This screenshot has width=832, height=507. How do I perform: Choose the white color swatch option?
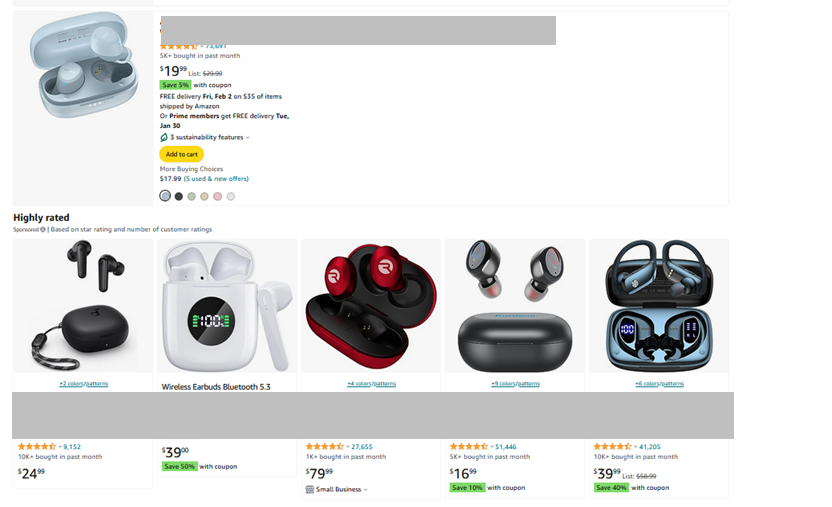tap(231, 196)
